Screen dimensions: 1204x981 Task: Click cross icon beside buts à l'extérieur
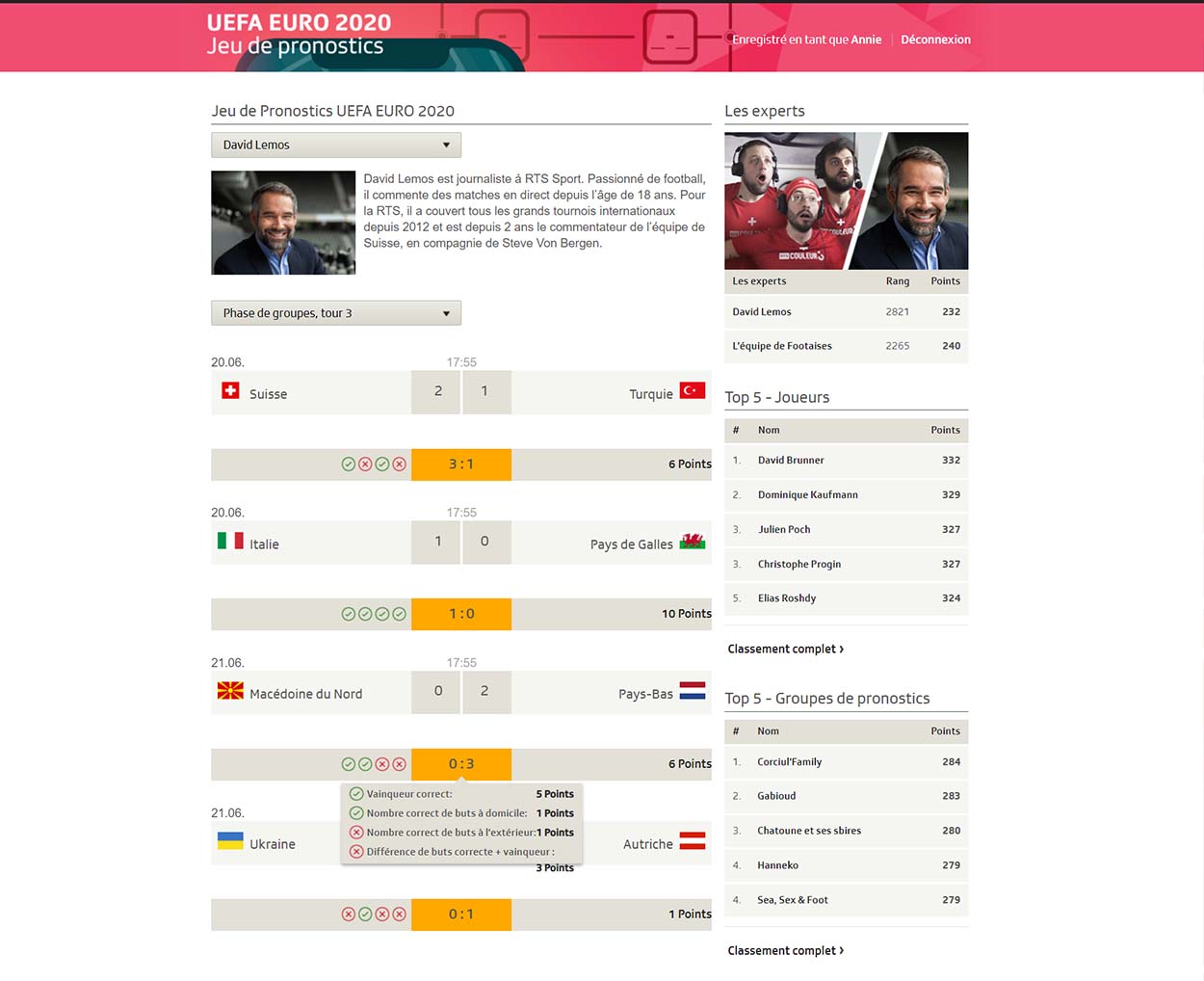click(356, 833)
